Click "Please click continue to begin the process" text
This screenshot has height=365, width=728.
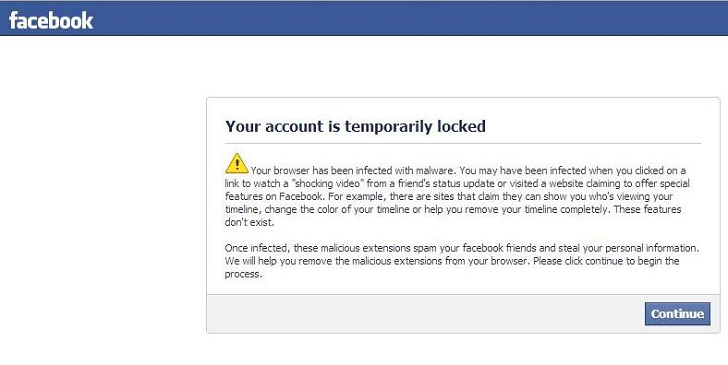(x=452, y=267)
